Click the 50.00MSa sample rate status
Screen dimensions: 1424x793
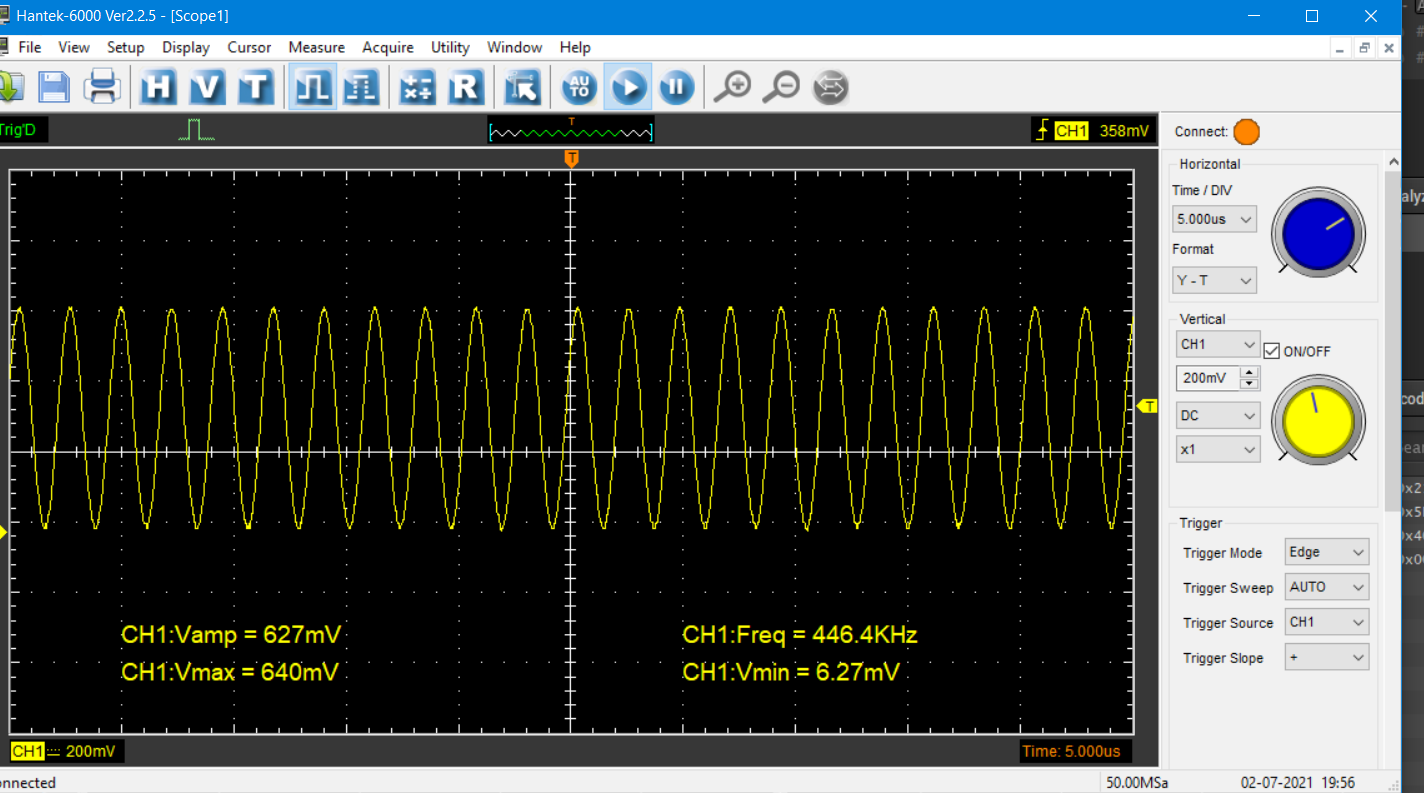click(1138, 782)
